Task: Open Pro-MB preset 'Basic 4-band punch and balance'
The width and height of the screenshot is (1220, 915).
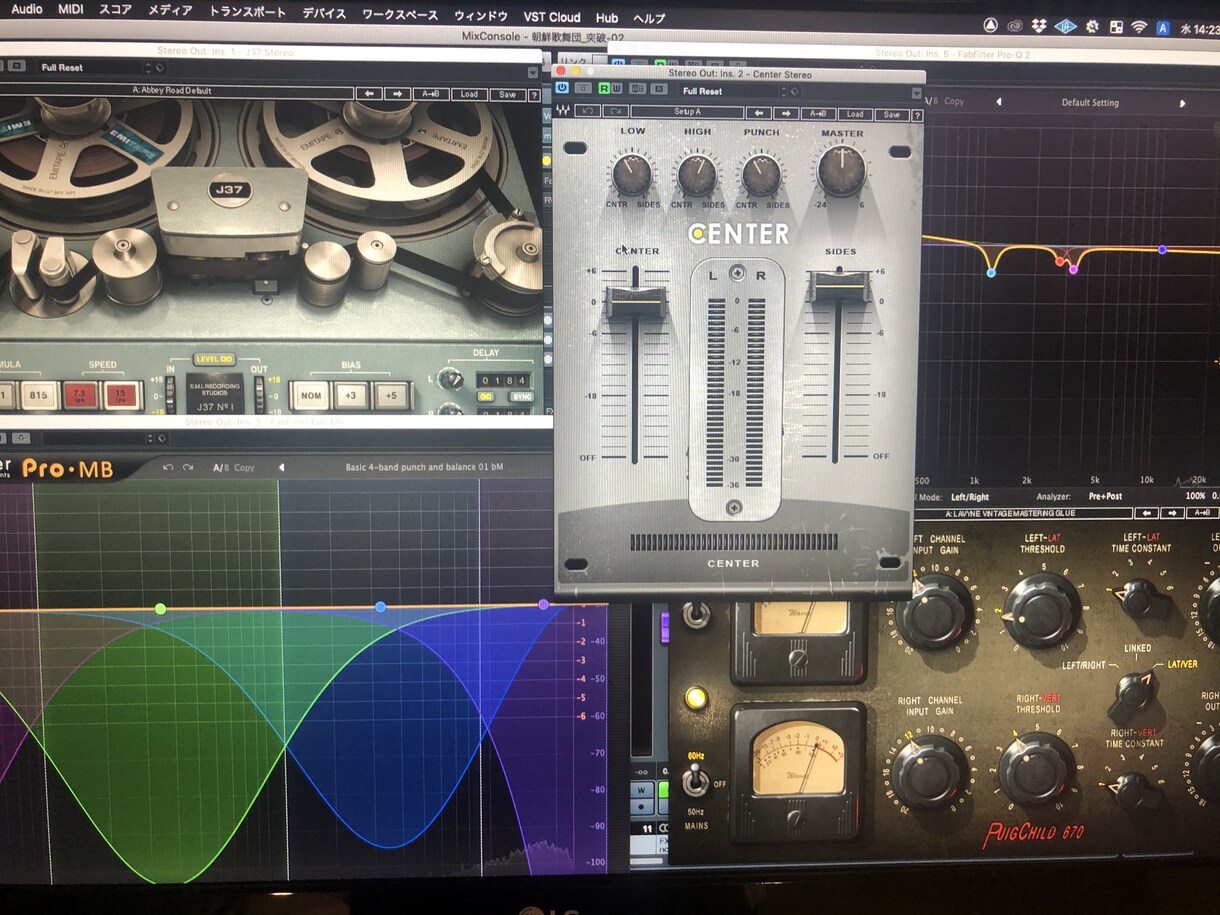Action: click(424, 467)
